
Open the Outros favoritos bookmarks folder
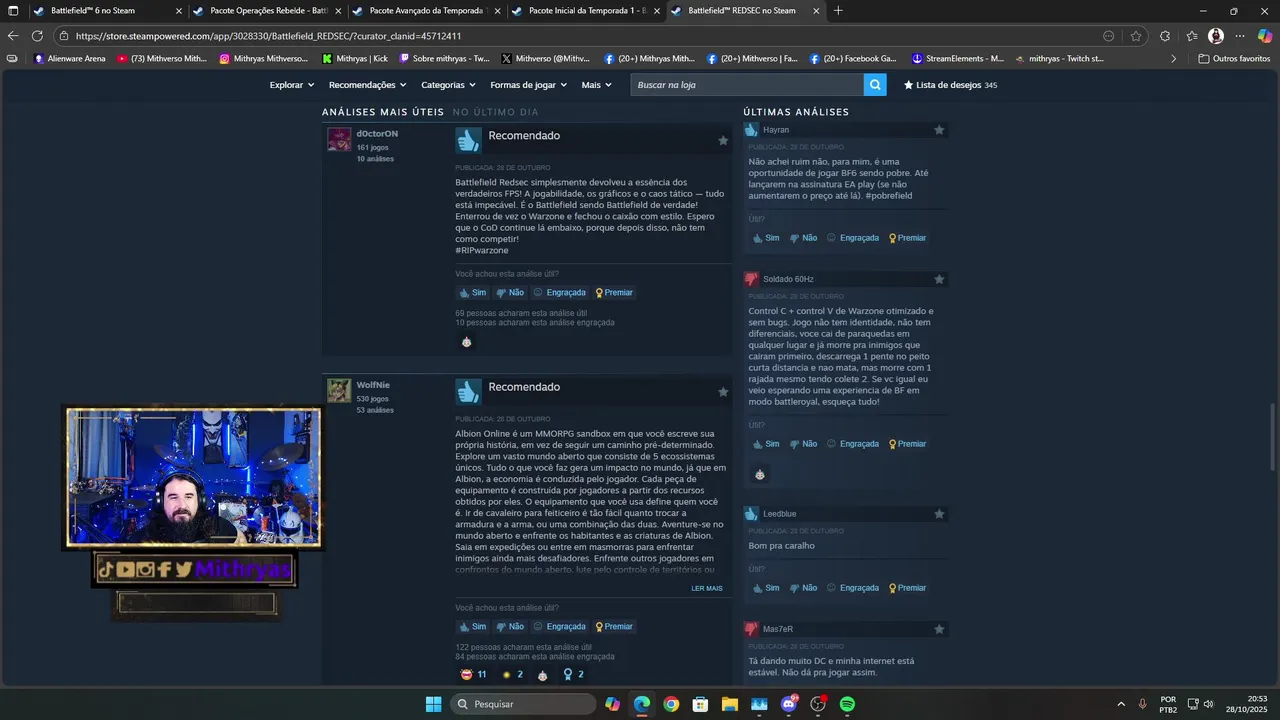tap(1234, 59)
